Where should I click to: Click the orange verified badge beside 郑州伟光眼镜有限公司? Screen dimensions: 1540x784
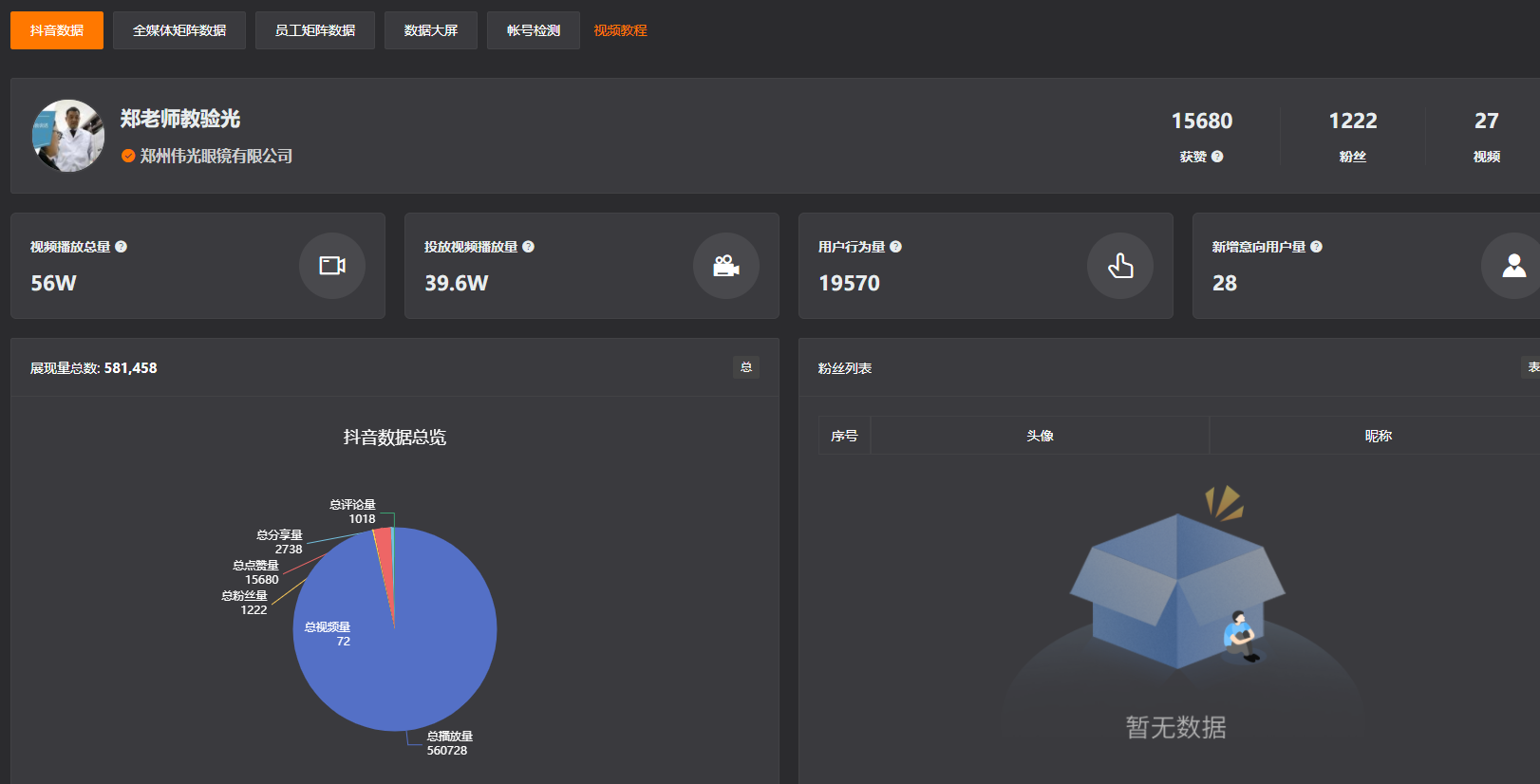tap(128, 156)
